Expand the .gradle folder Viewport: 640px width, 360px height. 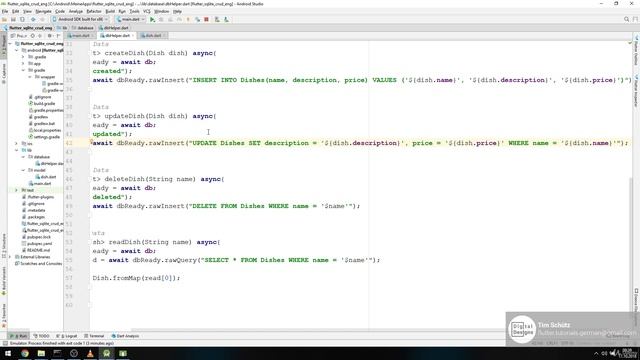tap(23, 57)
